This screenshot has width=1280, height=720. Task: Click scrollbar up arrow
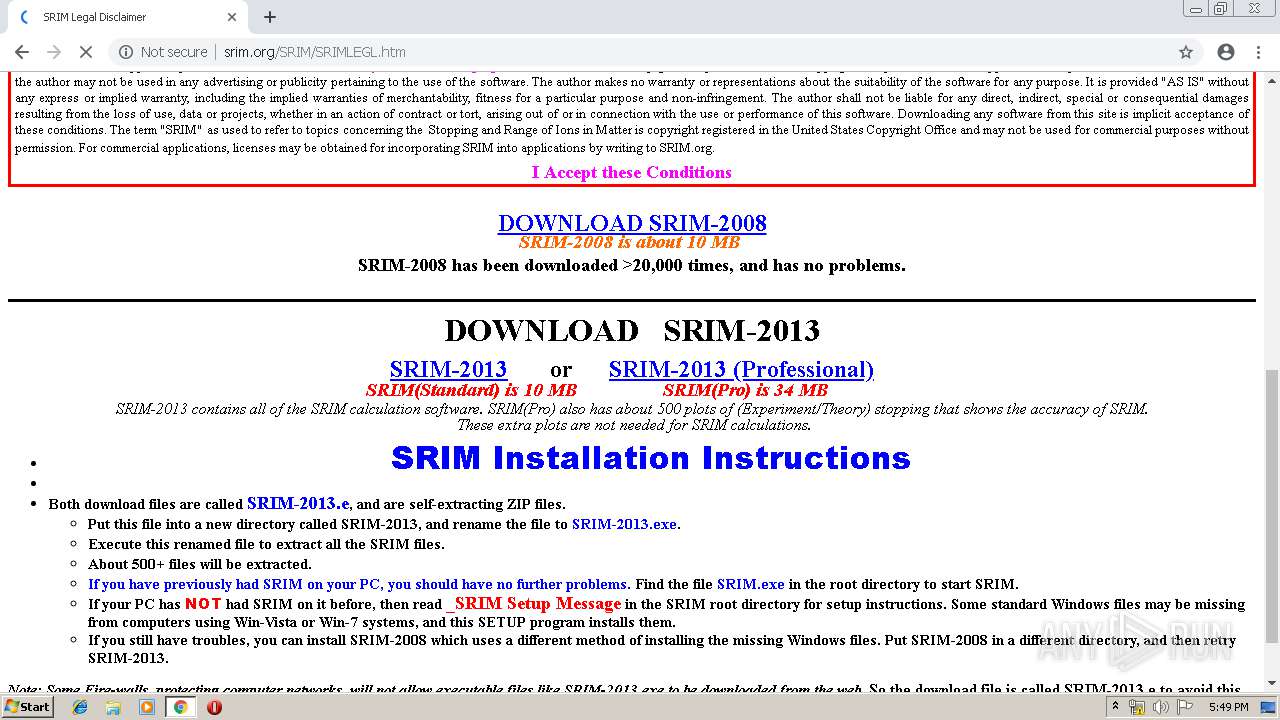pyautogui.click(x=1271, y=80)
